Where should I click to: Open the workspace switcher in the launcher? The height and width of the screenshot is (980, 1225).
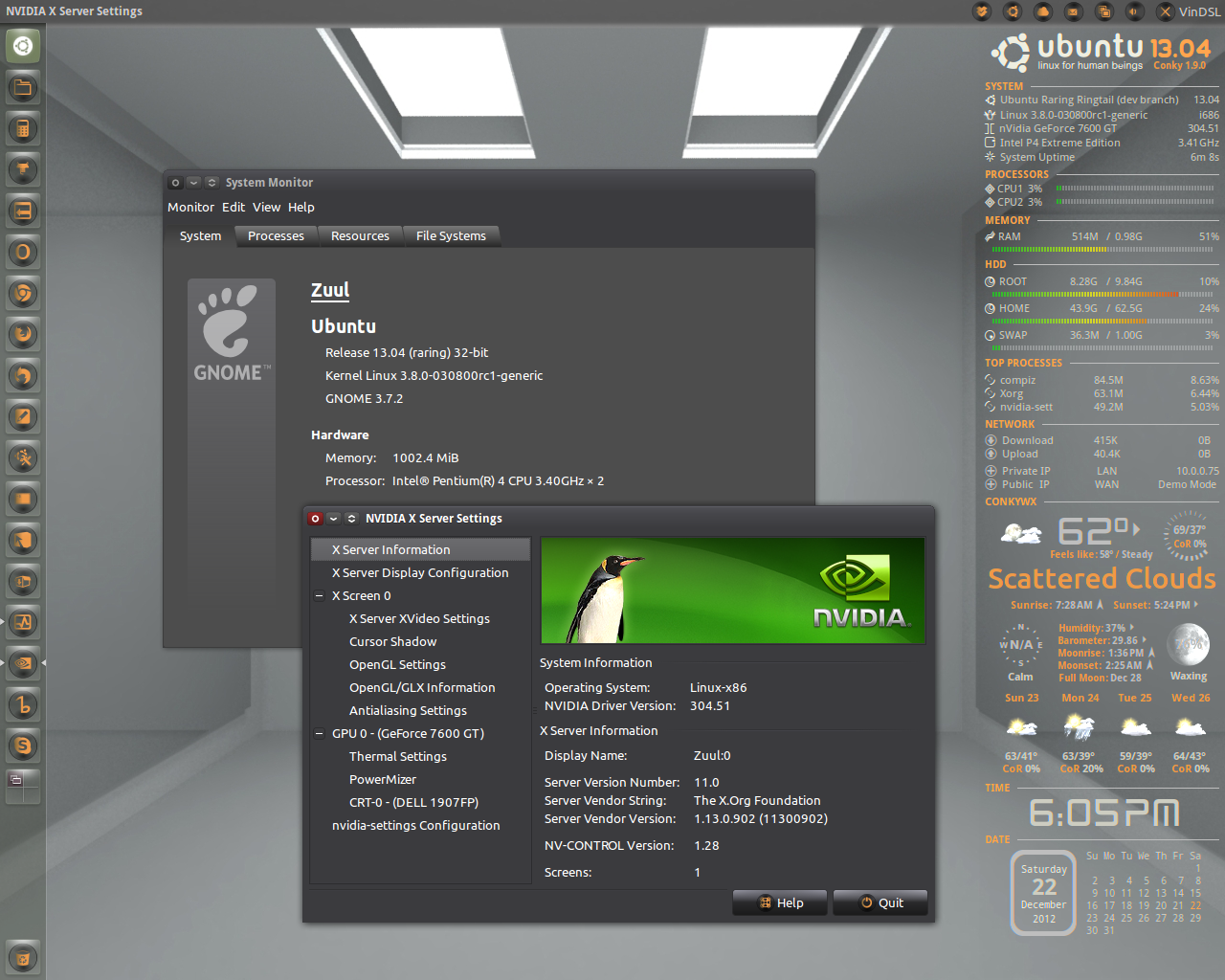pyautogui.click(x=23, y=787)
